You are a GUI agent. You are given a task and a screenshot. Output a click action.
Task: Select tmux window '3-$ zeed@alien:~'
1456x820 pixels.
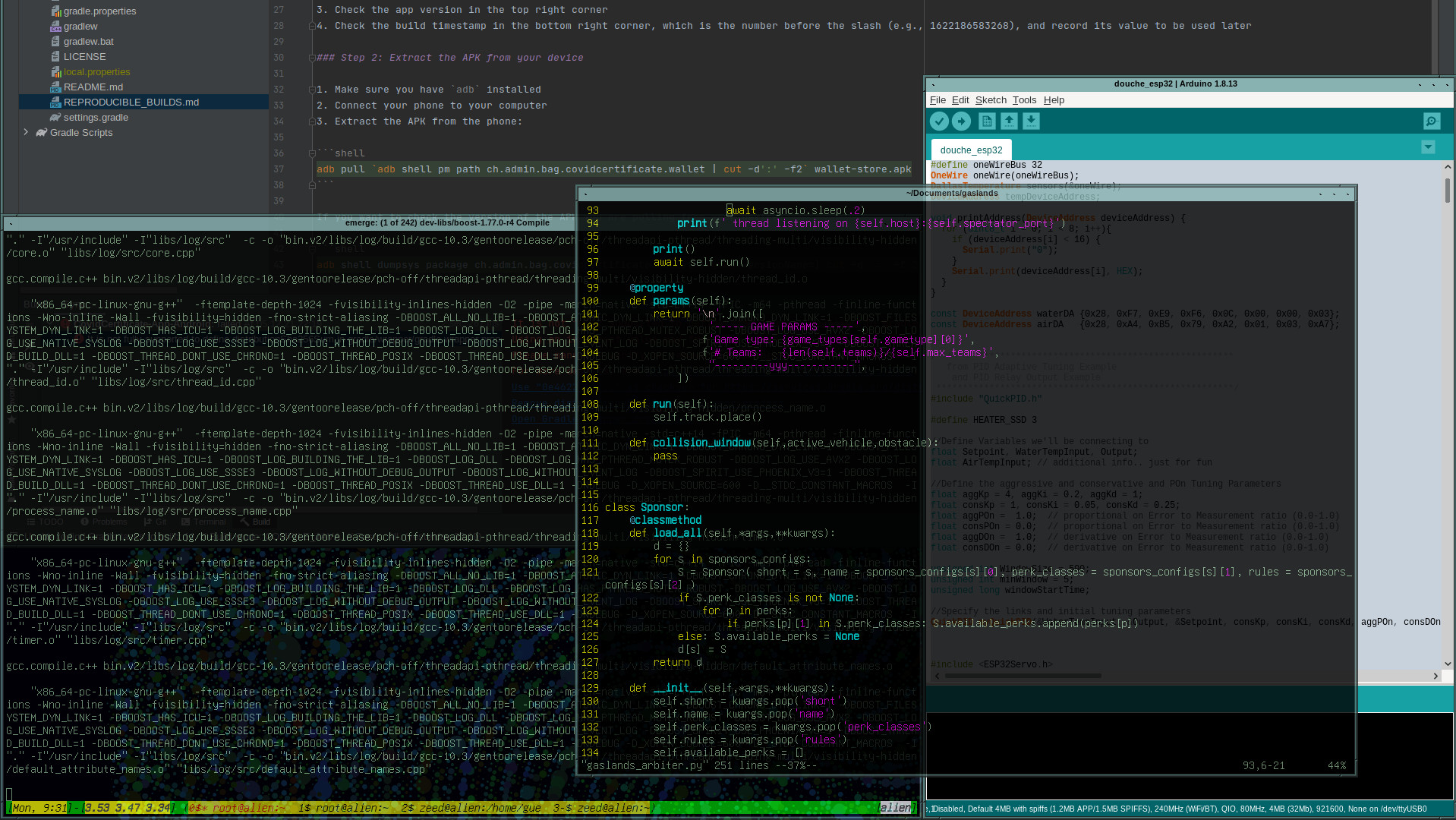[601, 808]
